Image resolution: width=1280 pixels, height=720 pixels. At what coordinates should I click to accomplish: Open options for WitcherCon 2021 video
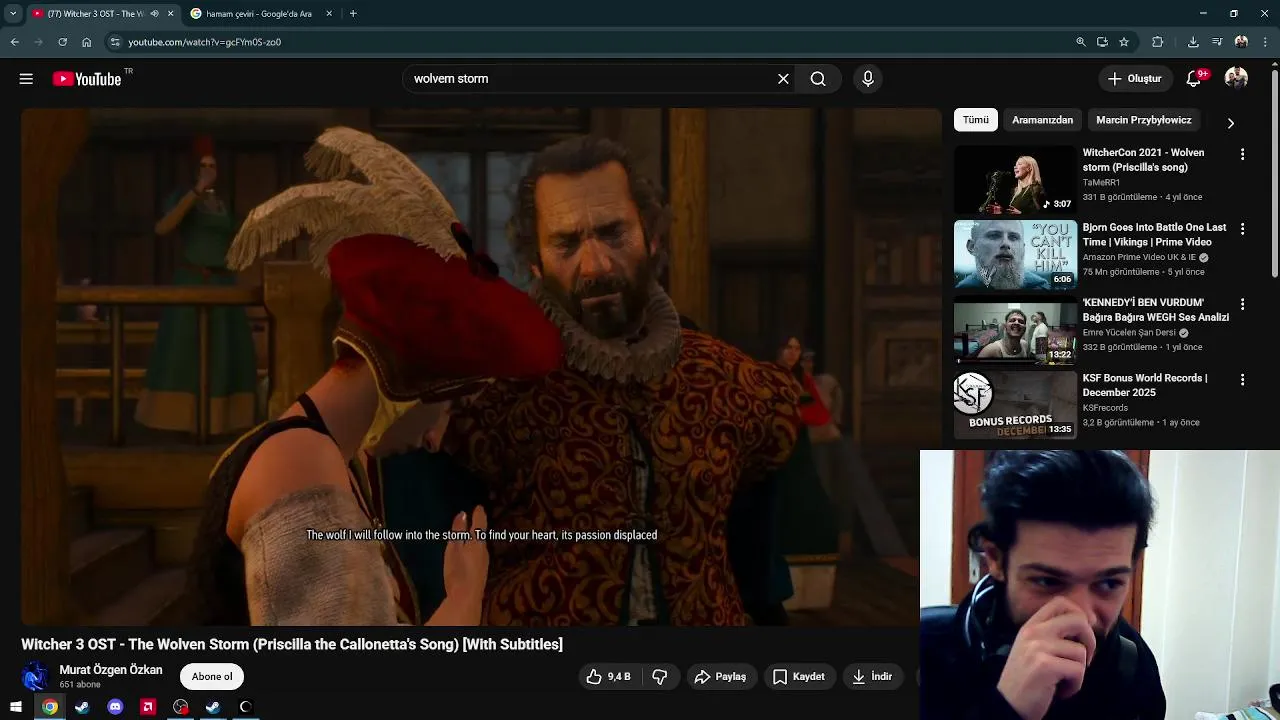coord(1242,154)
